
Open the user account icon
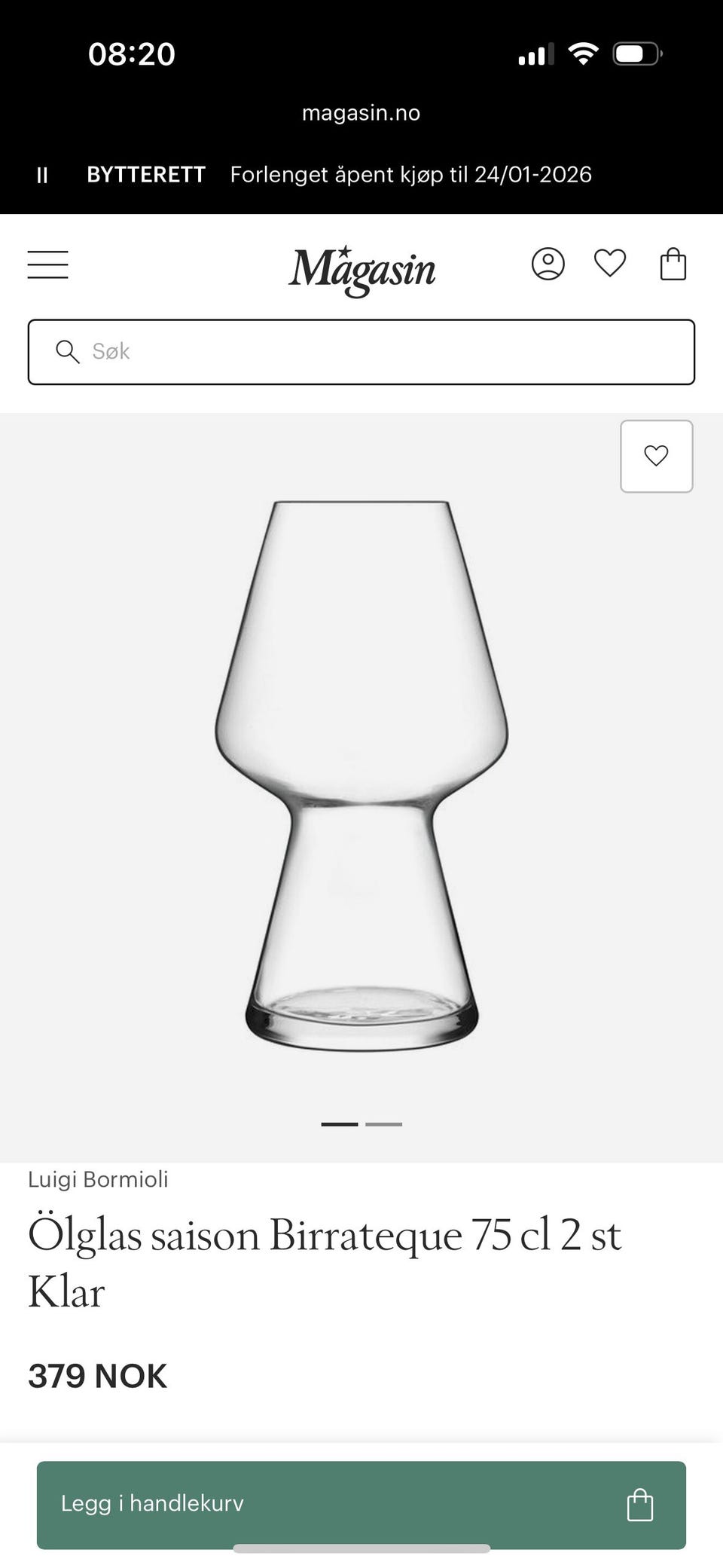(548, 264)
